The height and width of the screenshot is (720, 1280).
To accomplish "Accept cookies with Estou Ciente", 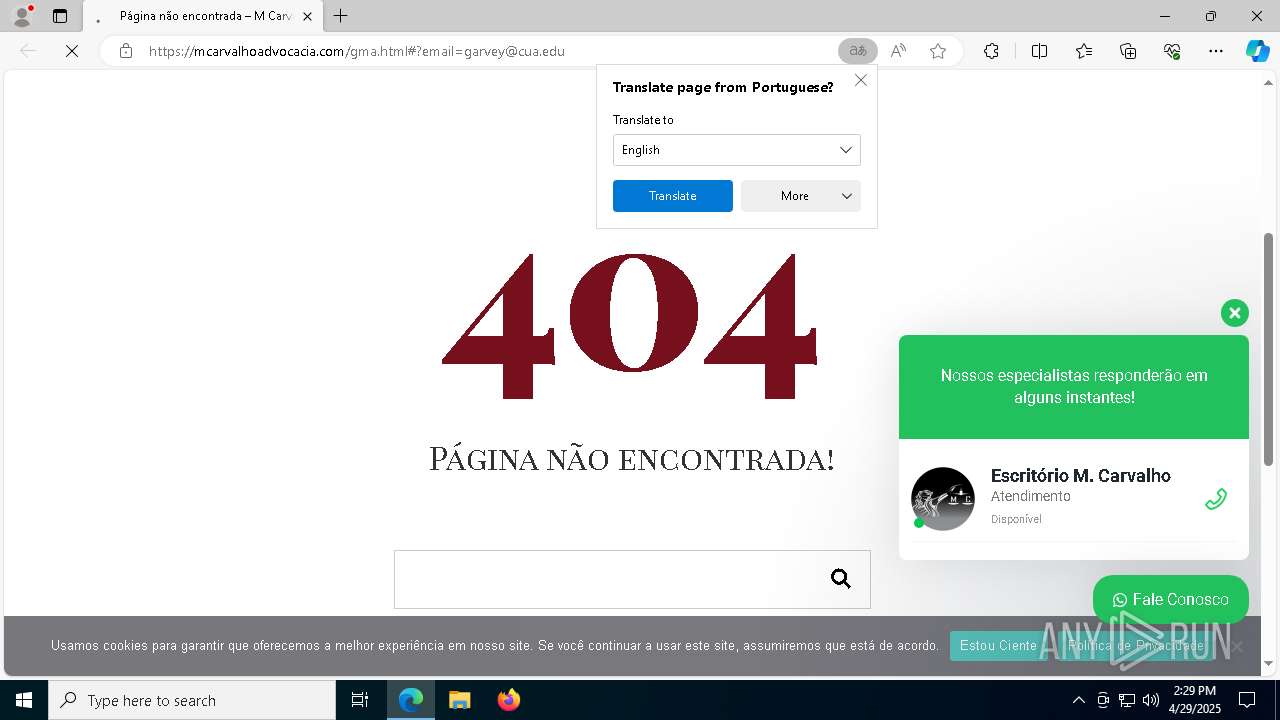I will pos(998,646).
